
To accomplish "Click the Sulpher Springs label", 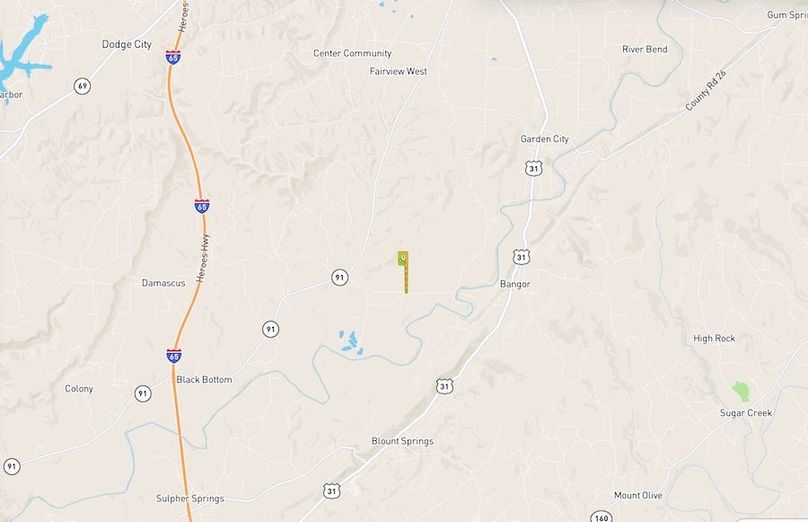I will [x=190, y=499].
